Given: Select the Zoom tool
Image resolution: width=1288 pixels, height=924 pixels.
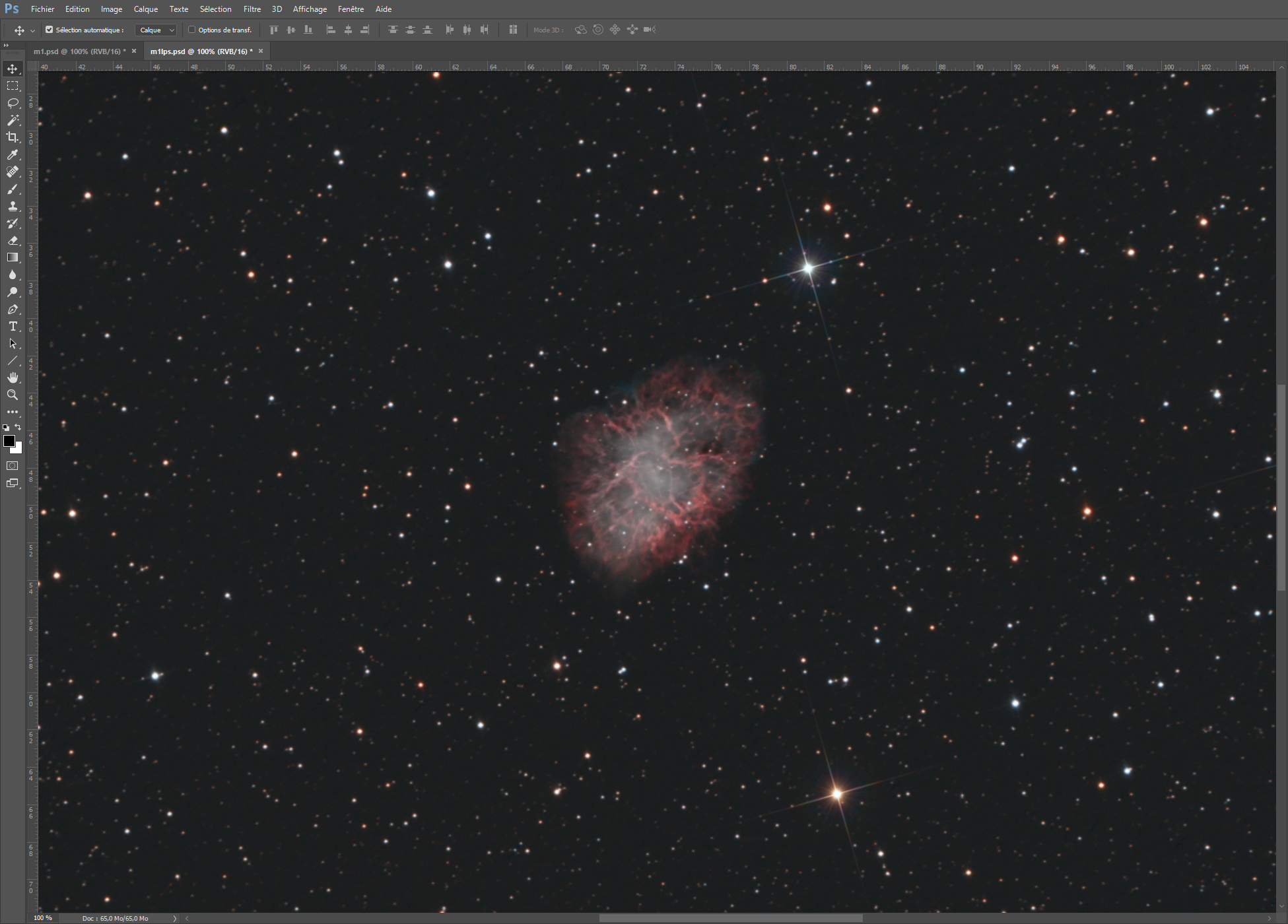Looking at the screenshot, I should click(x=13, y=395).
